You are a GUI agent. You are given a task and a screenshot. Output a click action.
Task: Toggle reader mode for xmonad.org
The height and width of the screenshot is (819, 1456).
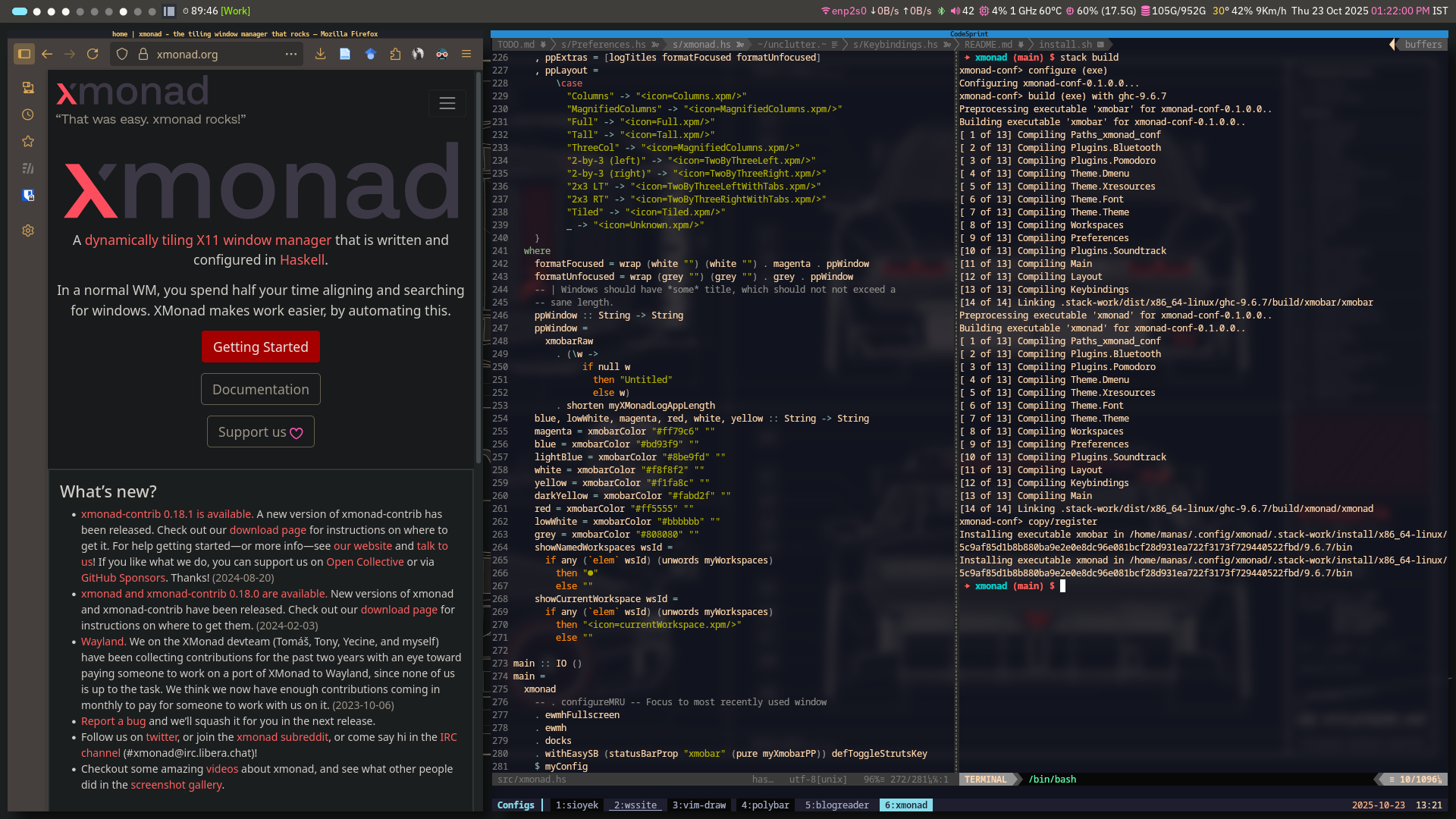[x=346, y=54]
